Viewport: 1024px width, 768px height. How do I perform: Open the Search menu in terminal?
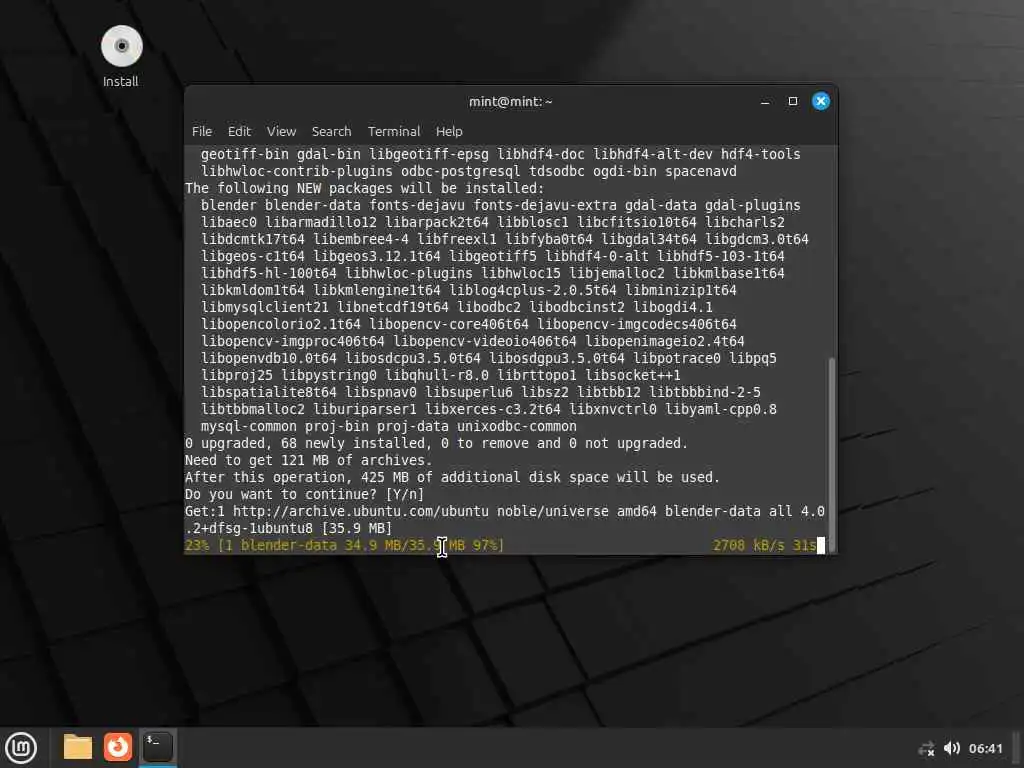(331, 131)
